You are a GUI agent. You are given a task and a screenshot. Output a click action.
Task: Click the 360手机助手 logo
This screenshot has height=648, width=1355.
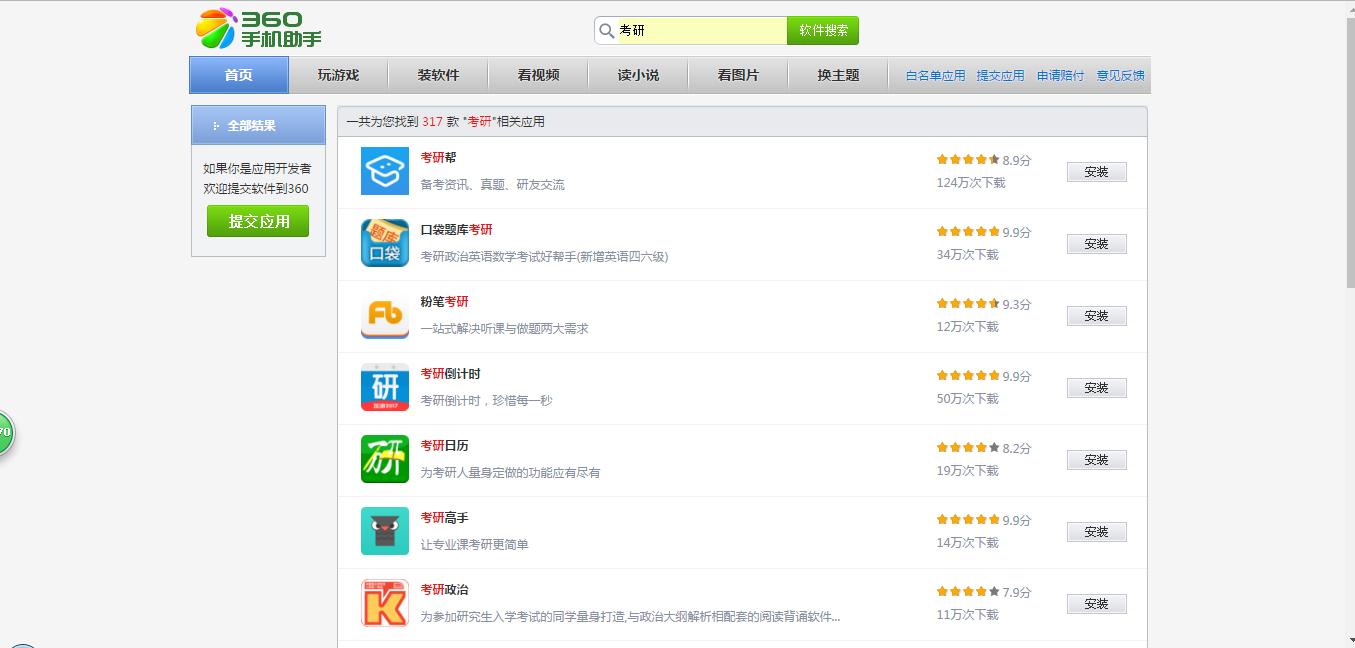[x=259, y=29]
